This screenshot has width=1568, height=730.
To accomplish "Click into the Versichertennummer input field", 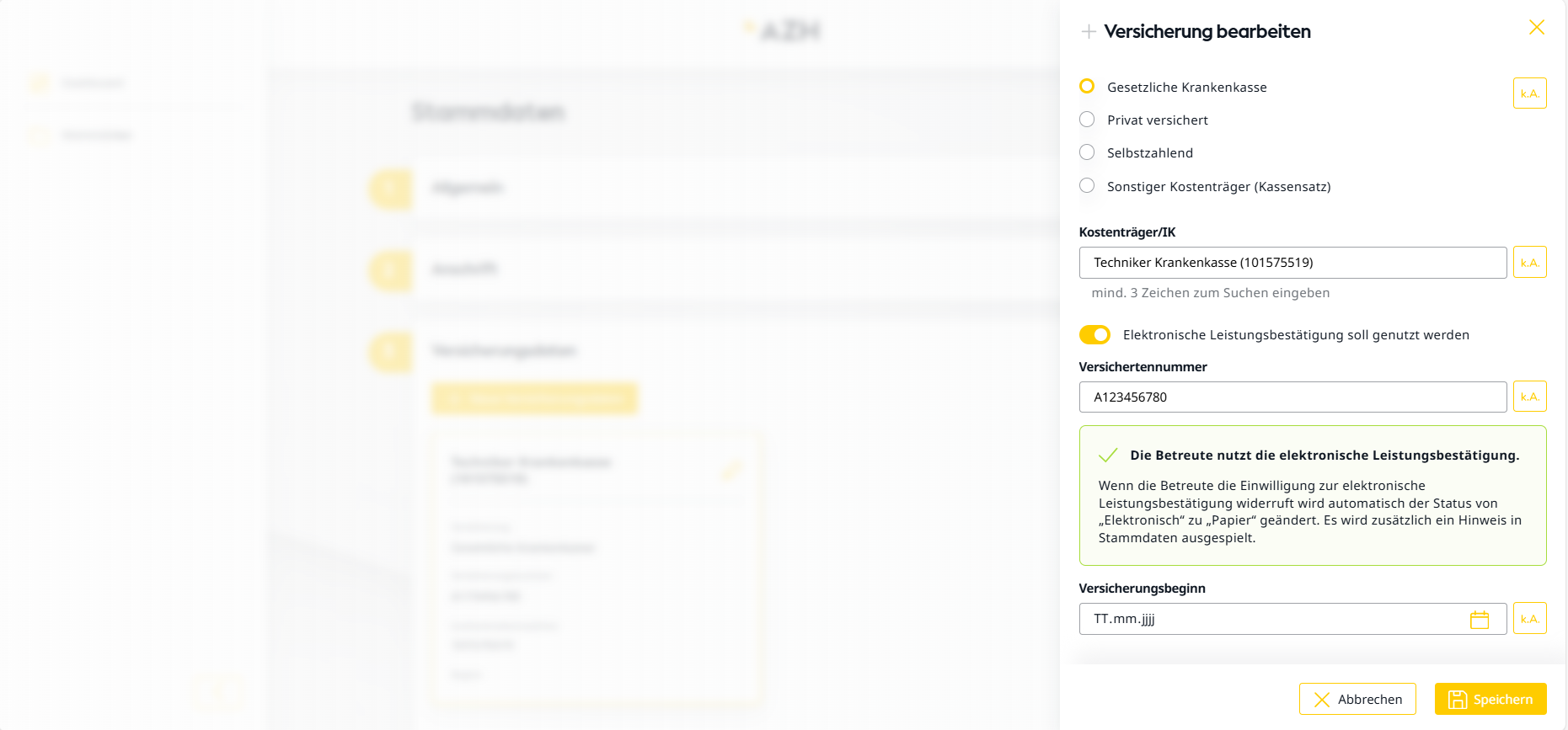I will (x=1292, y=397).
